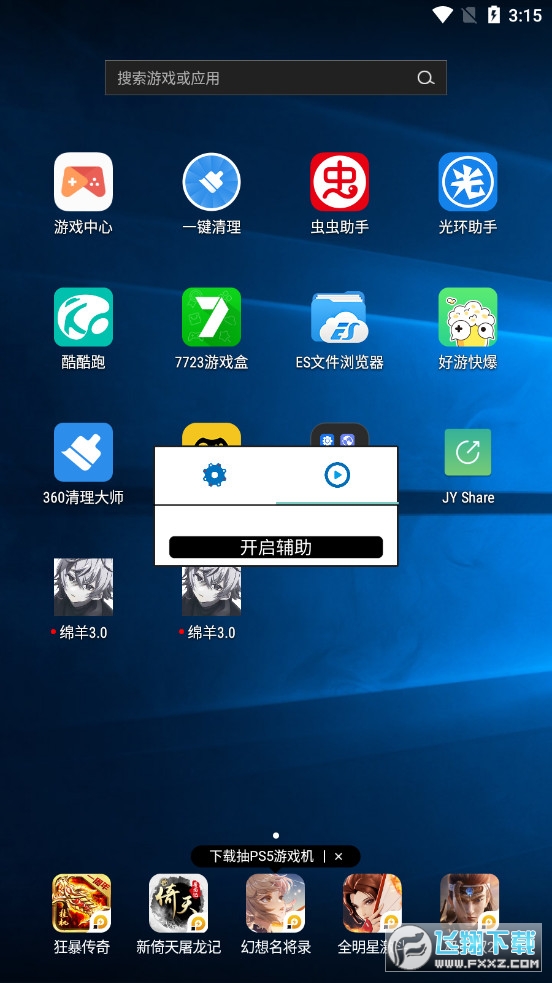Open the 虫虫助手 app
The width and height of the screenshot is (552, 983).
point(340,182)
